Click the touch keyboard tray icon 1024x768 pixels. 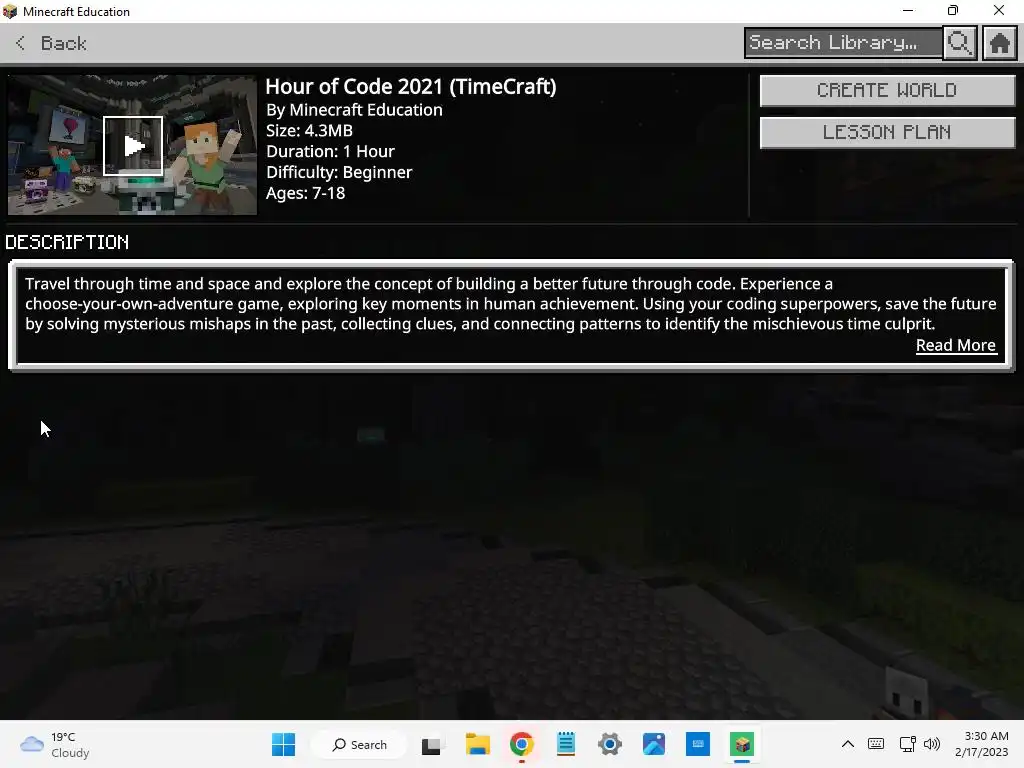[x=876, y=744]
